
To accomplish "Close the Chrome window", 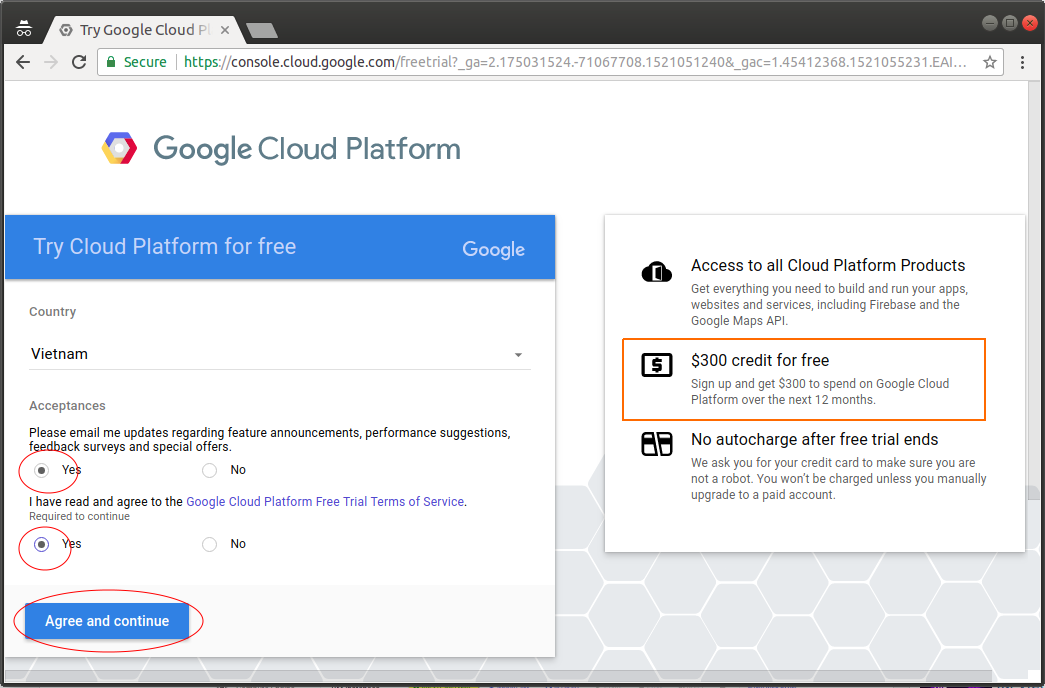I will tap(1030, 23).
